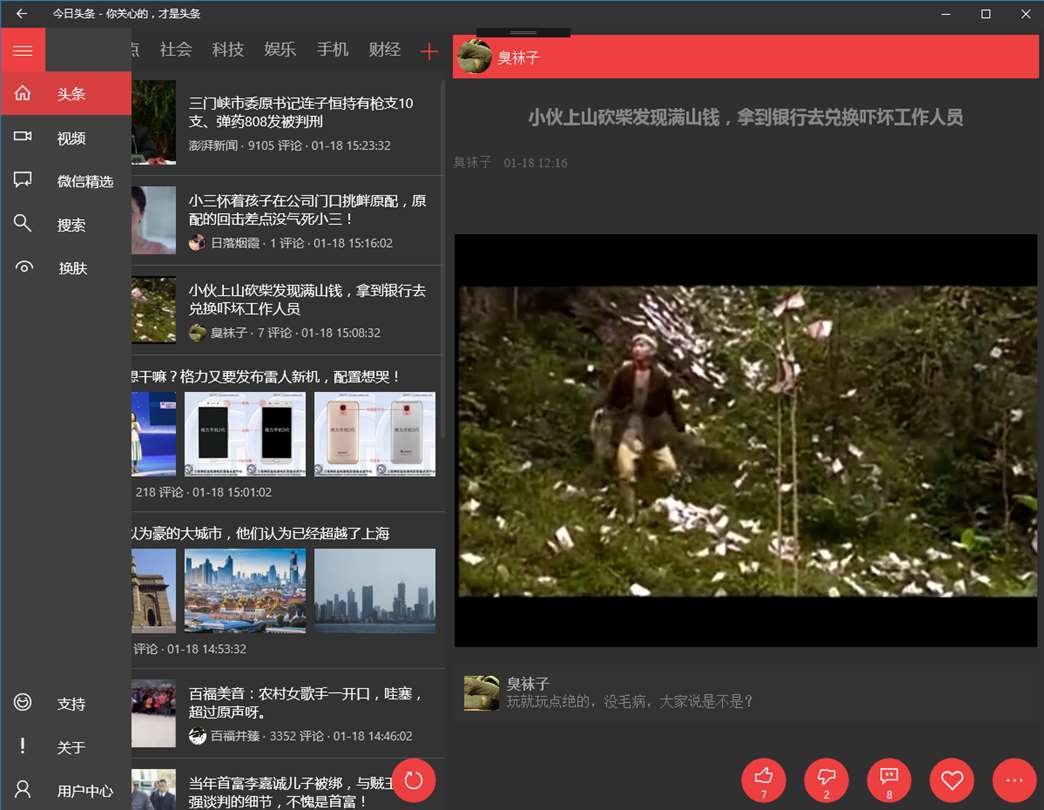The height and width of the screenshot is (810, 1044).
Task: Click the plus icon to add channel
Action: 429,51
